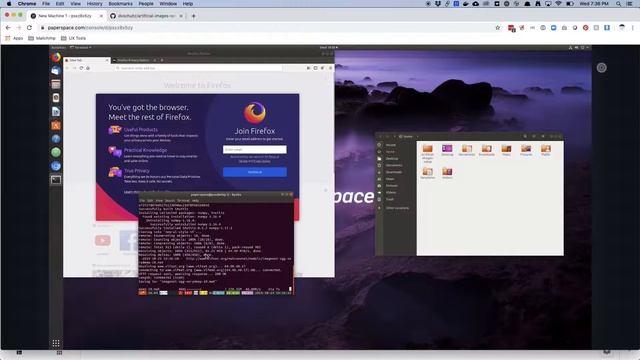Launch Thunderbird mail from the Ubuntu dock
Image resolution: width=640 pixels, height=360 pixels.
click(x=56, y=71)
